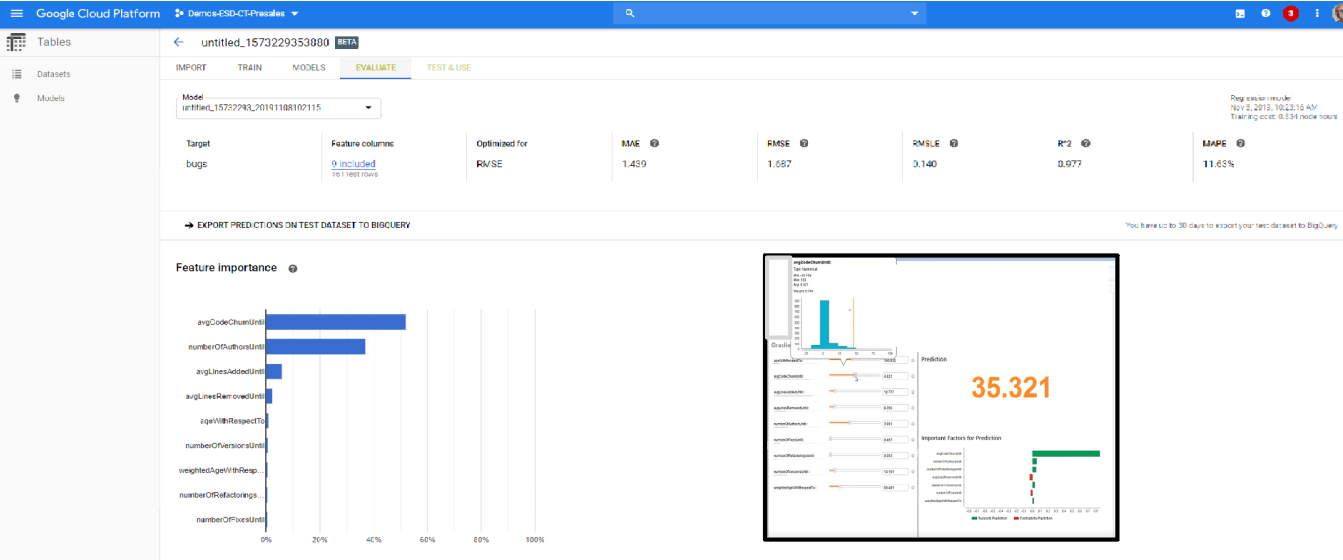Click the avgLinesRemovedUntil feature label
This screenshot has height=560, width=1343.
coord(224,396)
